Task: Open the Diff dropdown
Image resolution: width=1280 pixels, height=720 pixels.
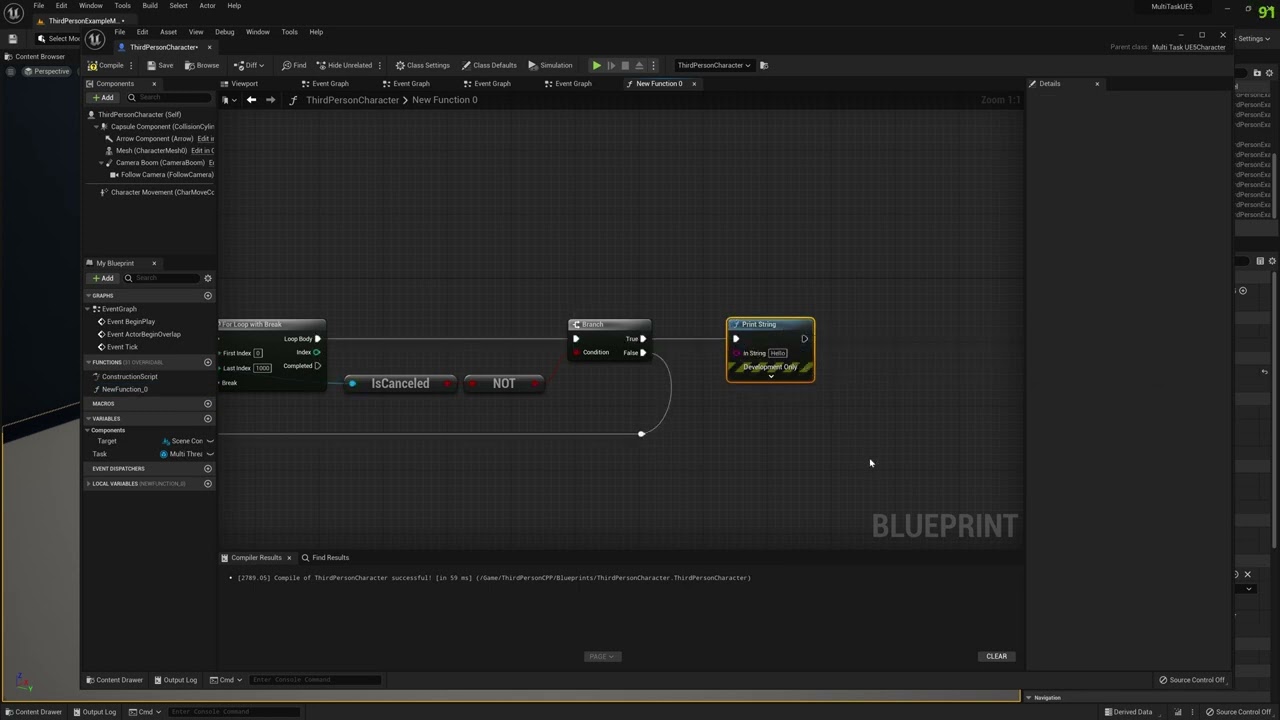Action: point(250,65)
